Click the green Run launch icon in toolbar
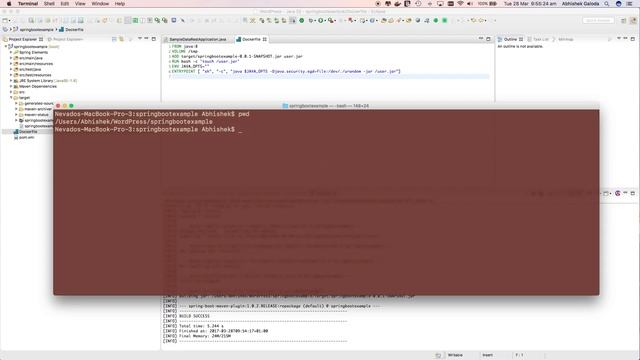Viewport: 640px width, 360px height. point(321,20)
